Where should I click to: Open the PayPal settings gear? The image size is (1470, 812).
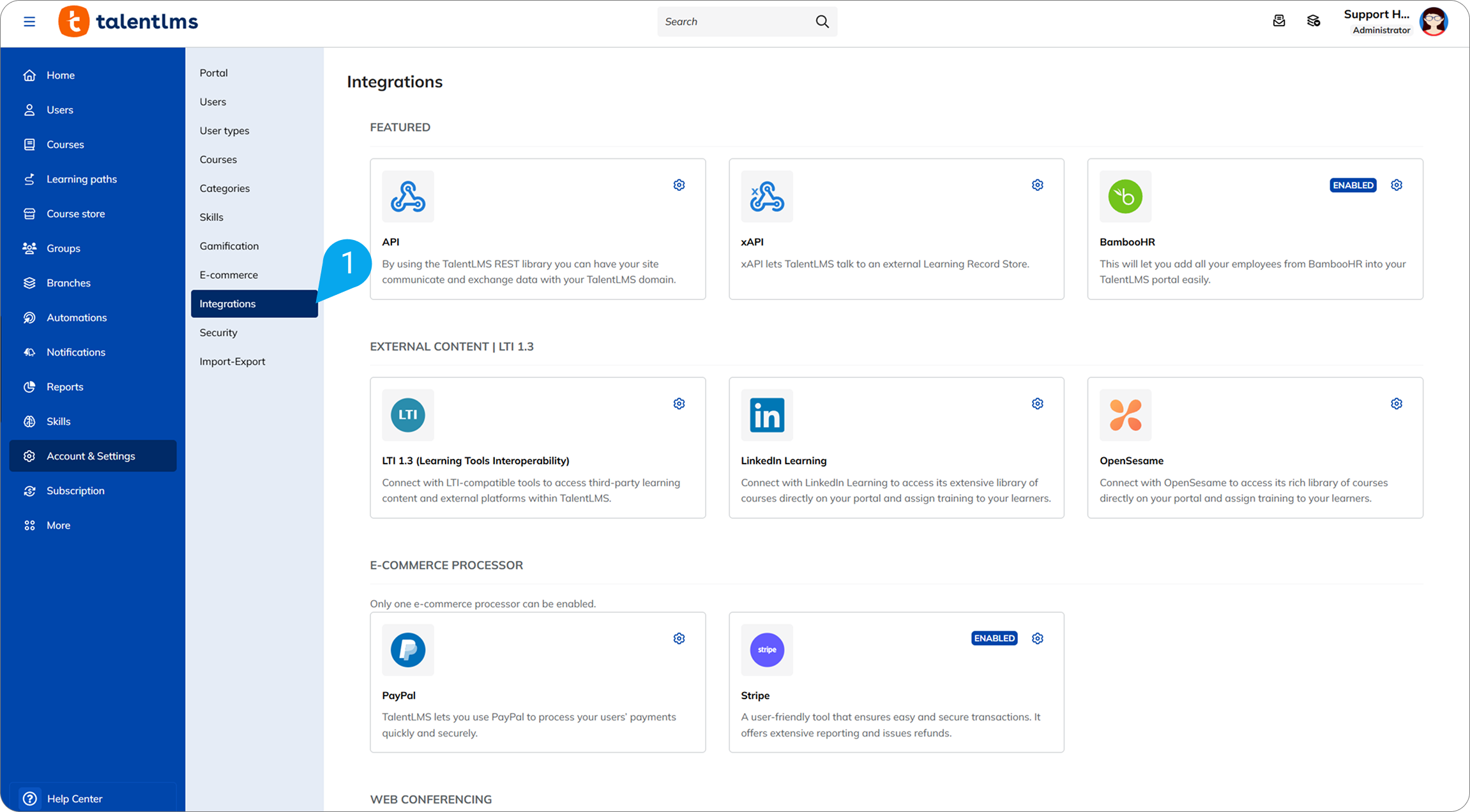click(679, 638)
